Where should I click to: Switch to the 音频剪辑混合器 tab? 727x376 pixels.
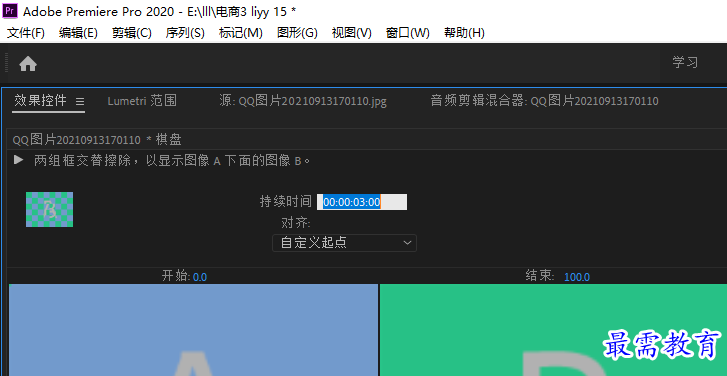(x=544, y=101)
